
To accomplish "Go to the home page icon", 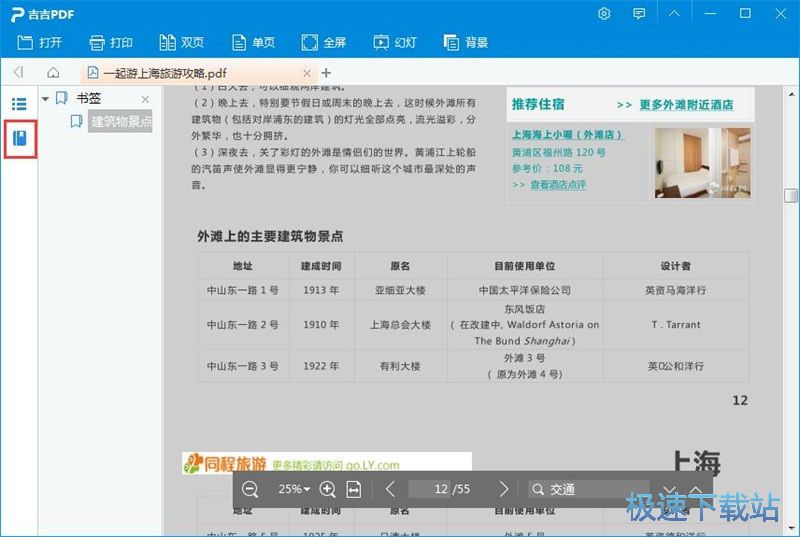I will (53, 72).
